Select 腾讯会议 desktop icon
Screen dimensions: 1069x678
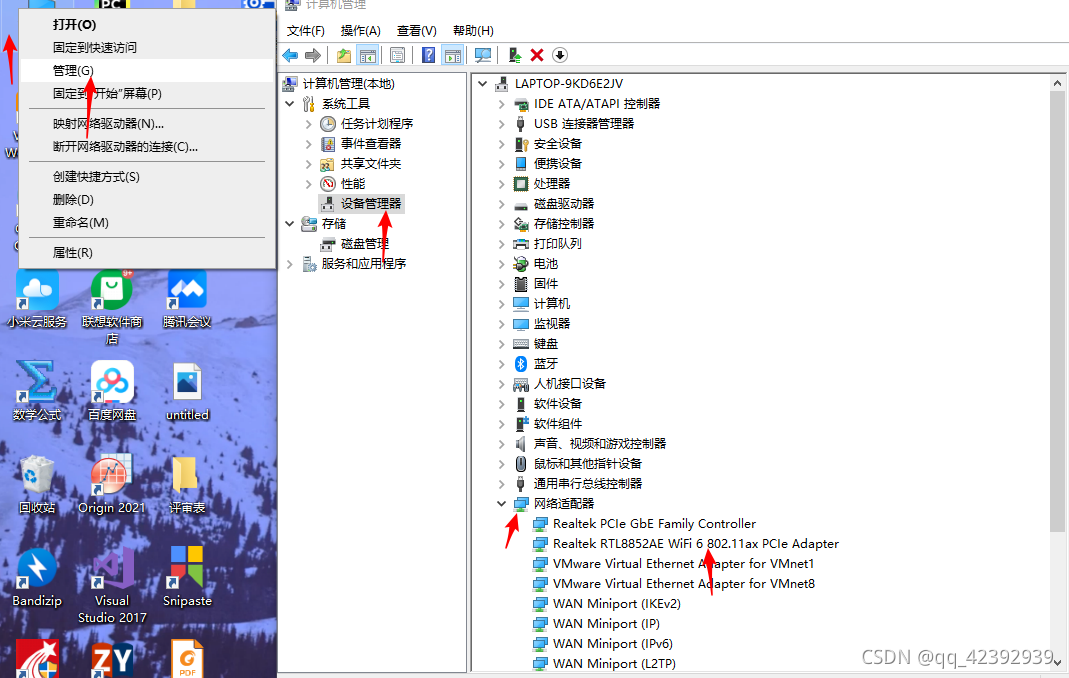pyautogui.click(x=187, y=300)
